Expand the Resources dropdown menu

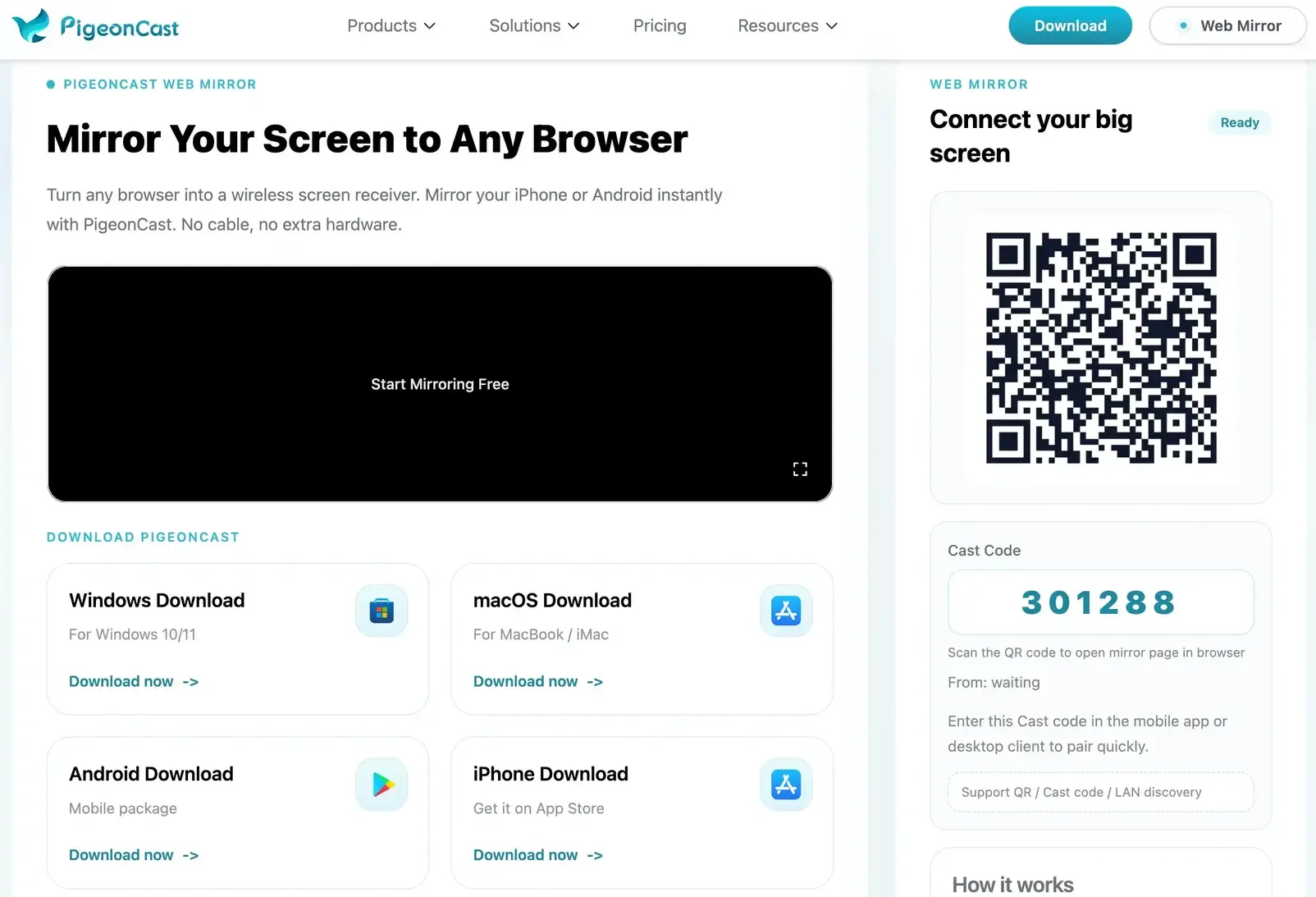click(x=788, y=26)
